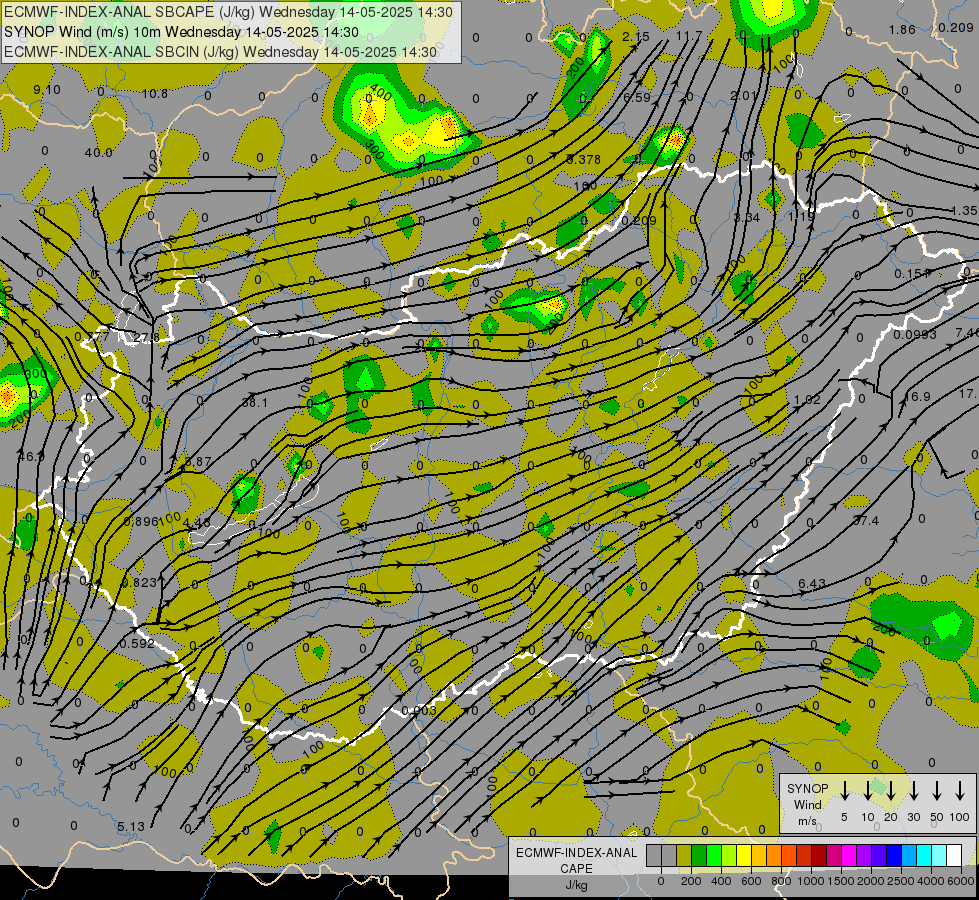Image resolution: width=979 pixels, height=900 pixels.
Task: Pick the bright green CAPE legend swatch
Action: [714, 855]
